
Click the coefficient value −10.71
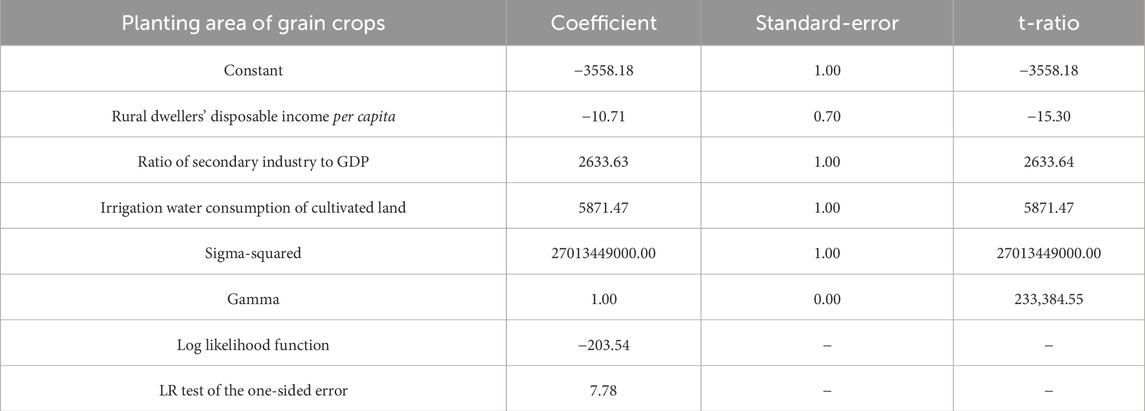(604, 117)
